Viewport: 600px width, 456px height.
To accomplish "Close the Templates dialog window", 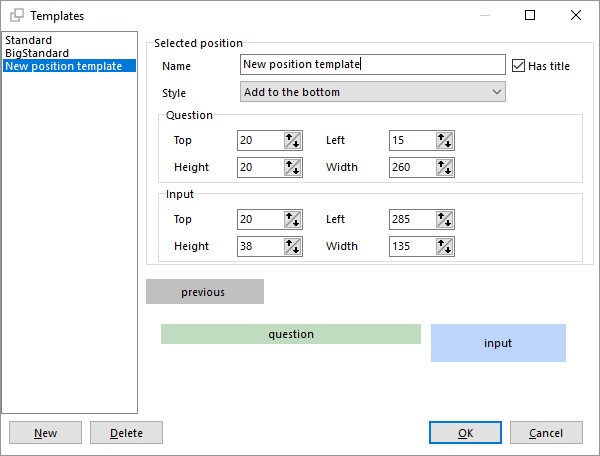I will [576, 15].
